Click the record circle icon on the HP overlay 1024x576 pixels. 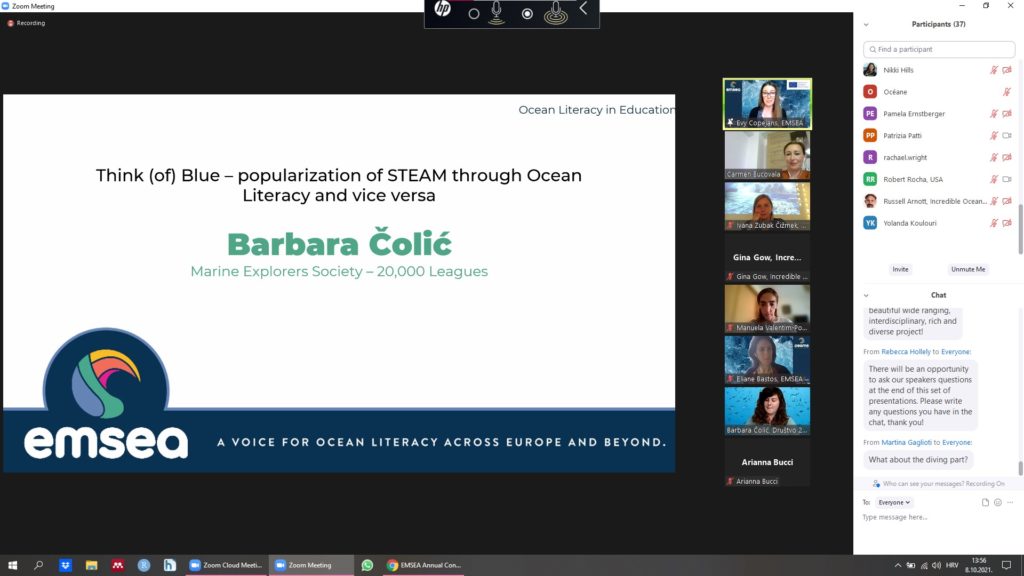pyautogui.click(x=527, y=13)
